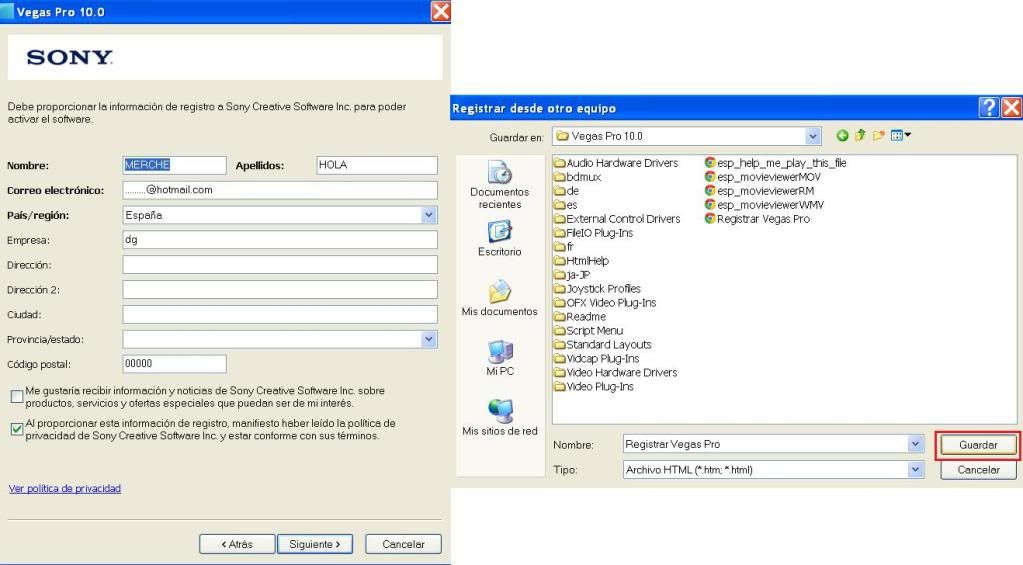Open Mis documentos in places bar
The width and height of the screenshot is (1023, 565).
(x=500, y=298)
